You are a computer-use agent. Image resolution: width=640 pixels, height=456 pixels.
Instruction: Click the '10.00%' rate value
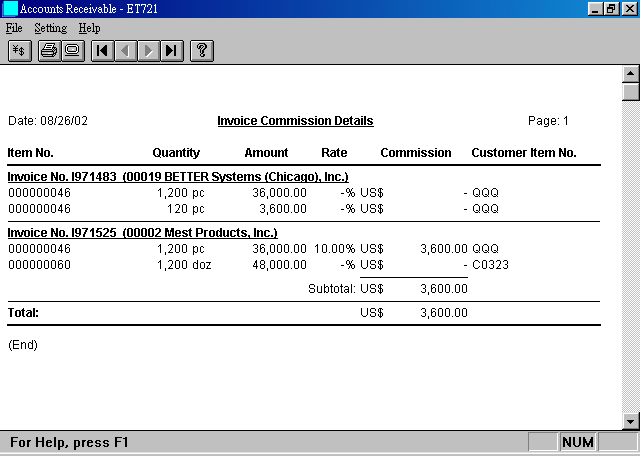[334, 249]
